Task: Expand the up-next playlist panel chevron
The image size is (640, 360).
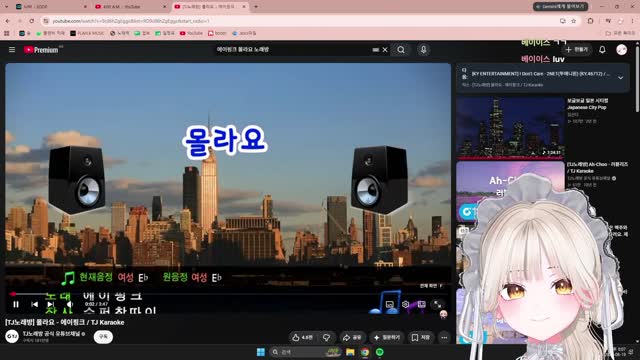Action: [x=620, y=78]
